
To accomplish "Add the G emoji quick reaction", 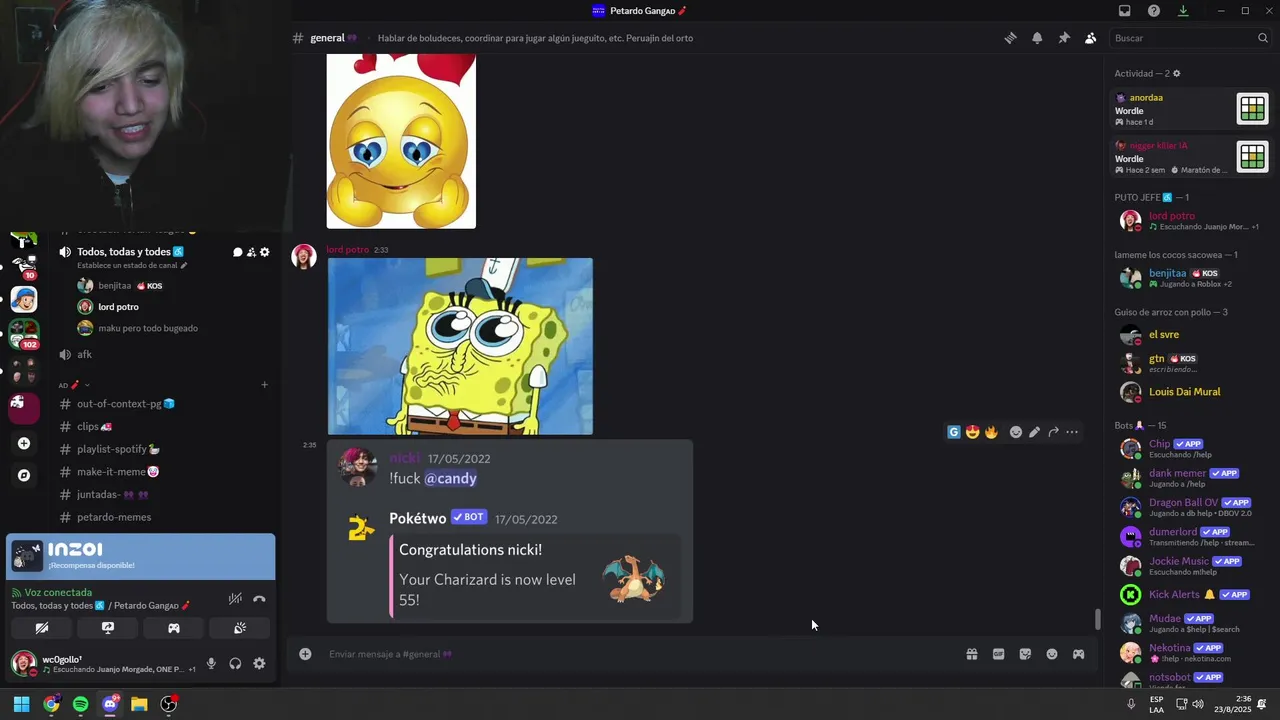I will [x=954, y=432].
